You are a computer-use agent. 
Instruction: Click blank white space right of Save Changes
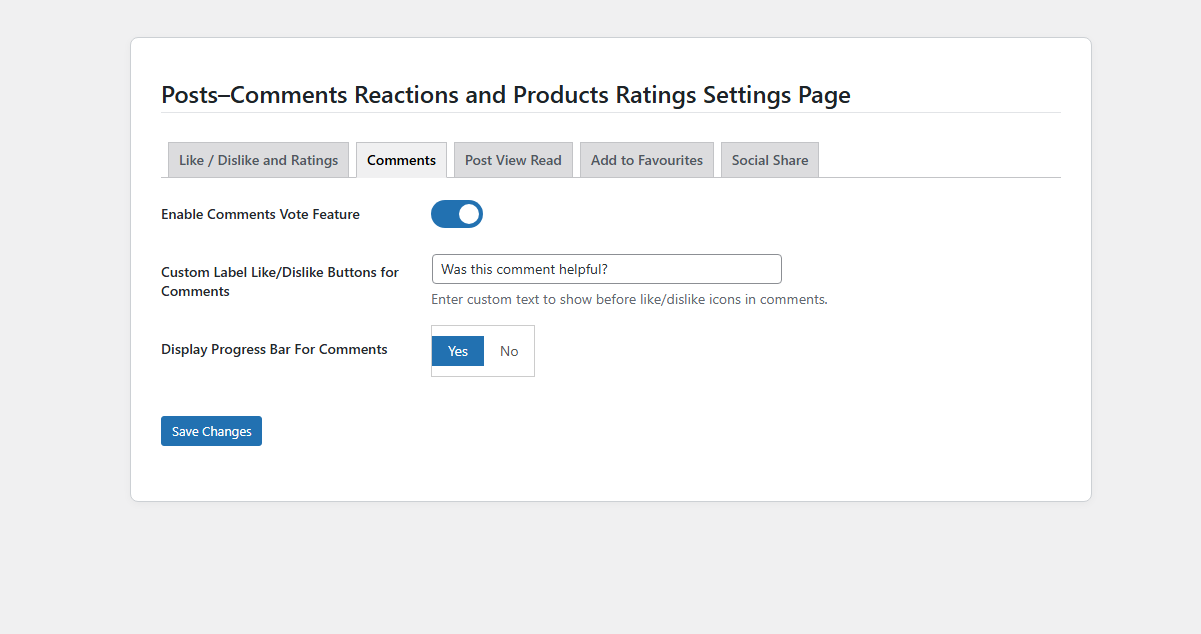pos(650,431)
